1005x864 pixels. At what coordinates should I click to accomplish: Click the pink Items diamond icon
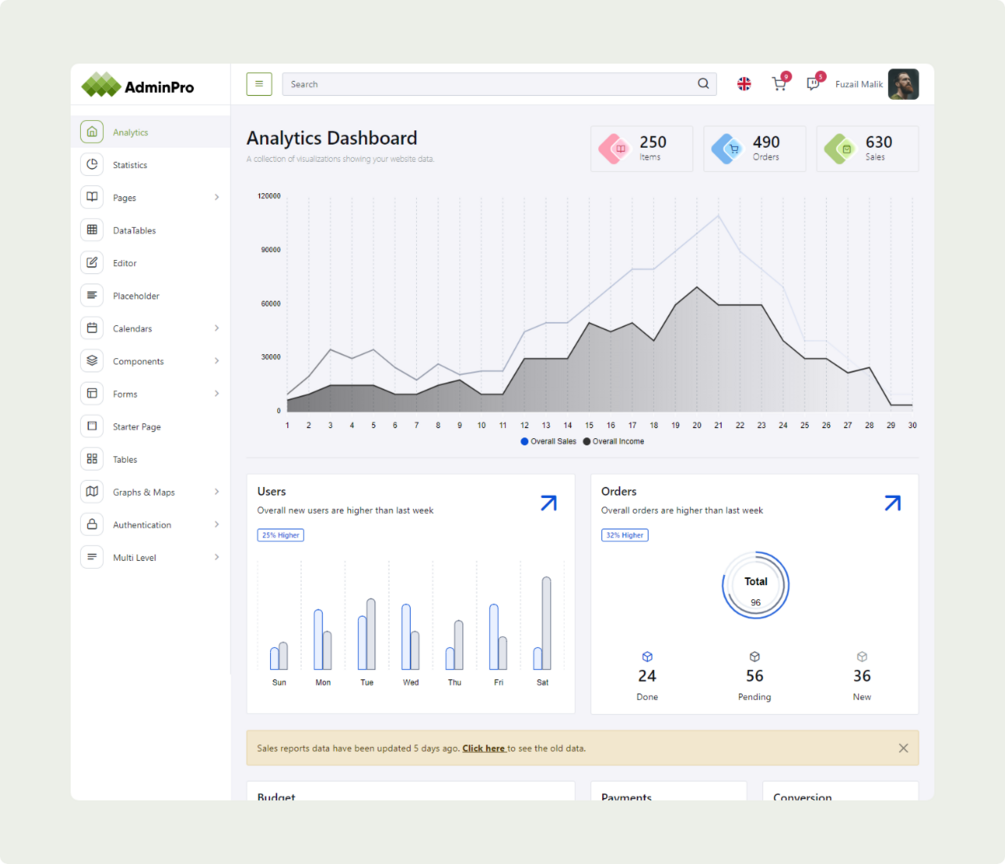[615, 149]
